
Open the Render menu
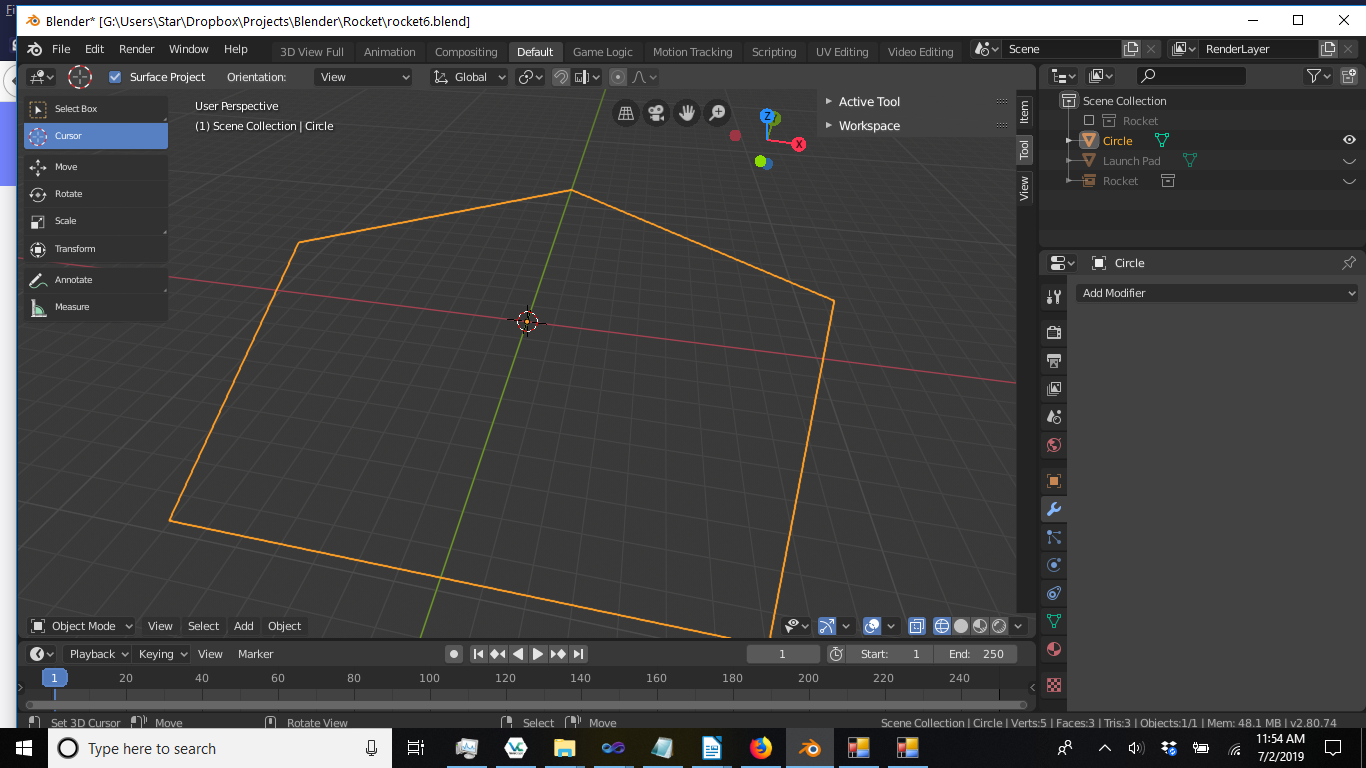137,49
